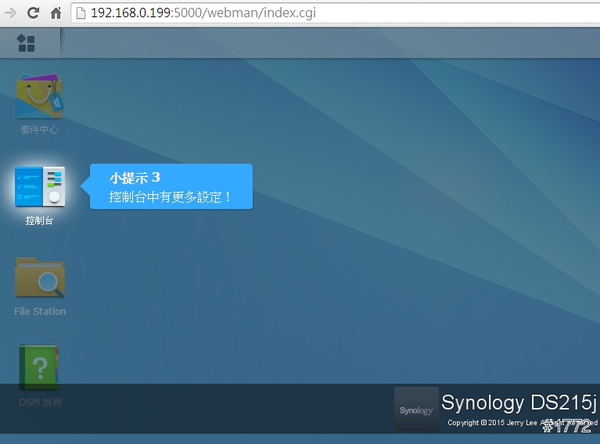The image size is (600, 444).
Task: Open the DSM Main Menu grid icon
Action: coord(26,43)
